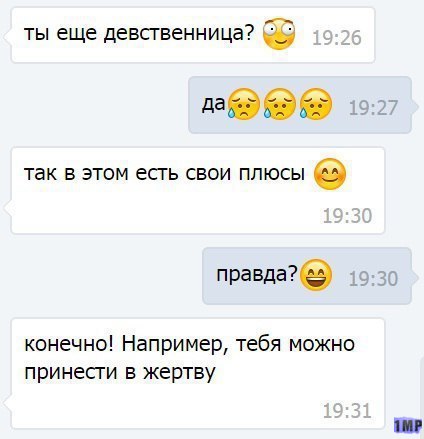Screen dimensions: 424x439
Task: Click the 1MP watermark logo
Action: click(x=408, y=425)
